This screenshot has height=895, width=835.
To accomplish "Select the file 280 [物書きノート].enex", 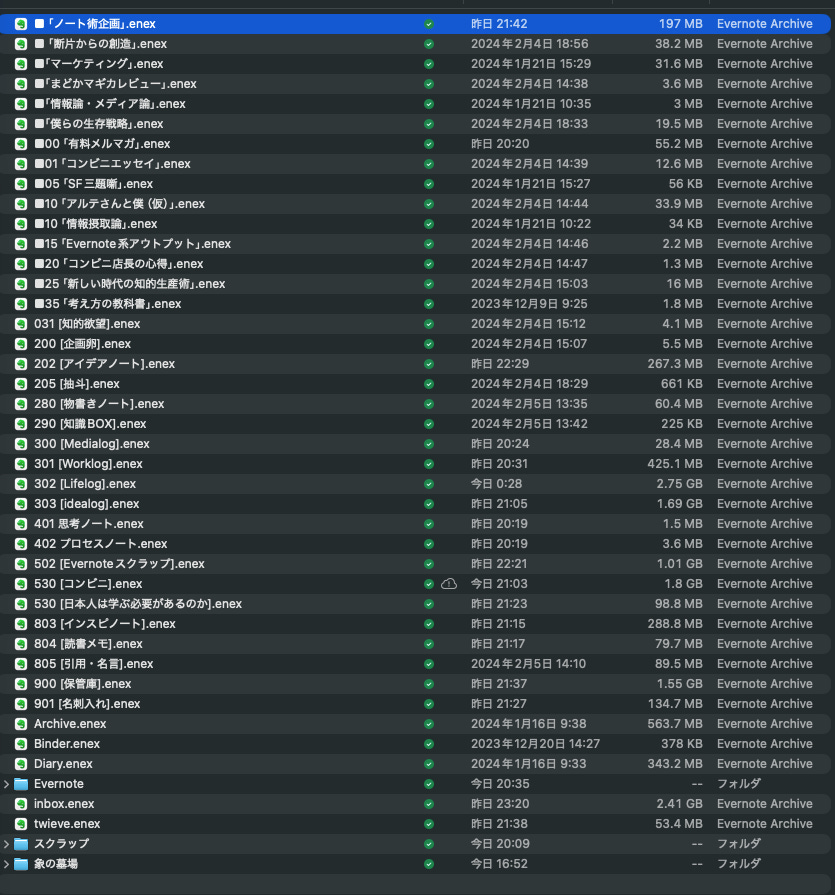I will (99, 404).
